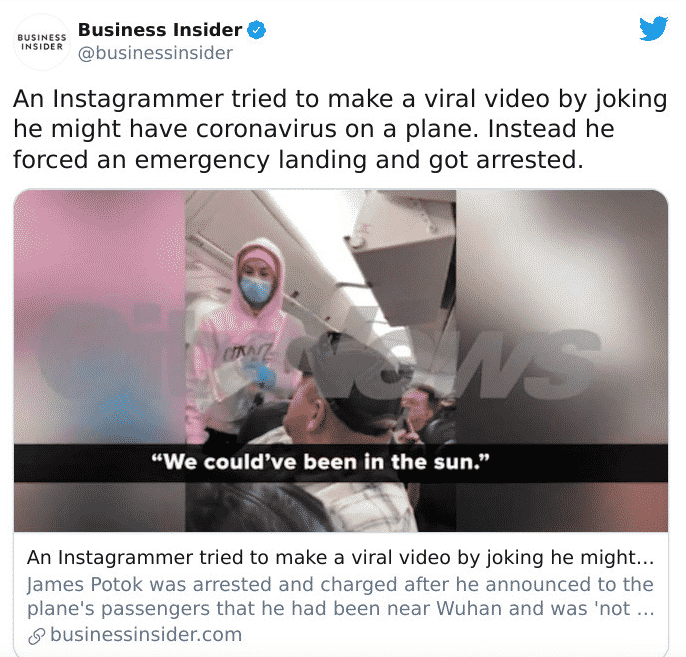Open the @businessinsider handle

(155, 53)
